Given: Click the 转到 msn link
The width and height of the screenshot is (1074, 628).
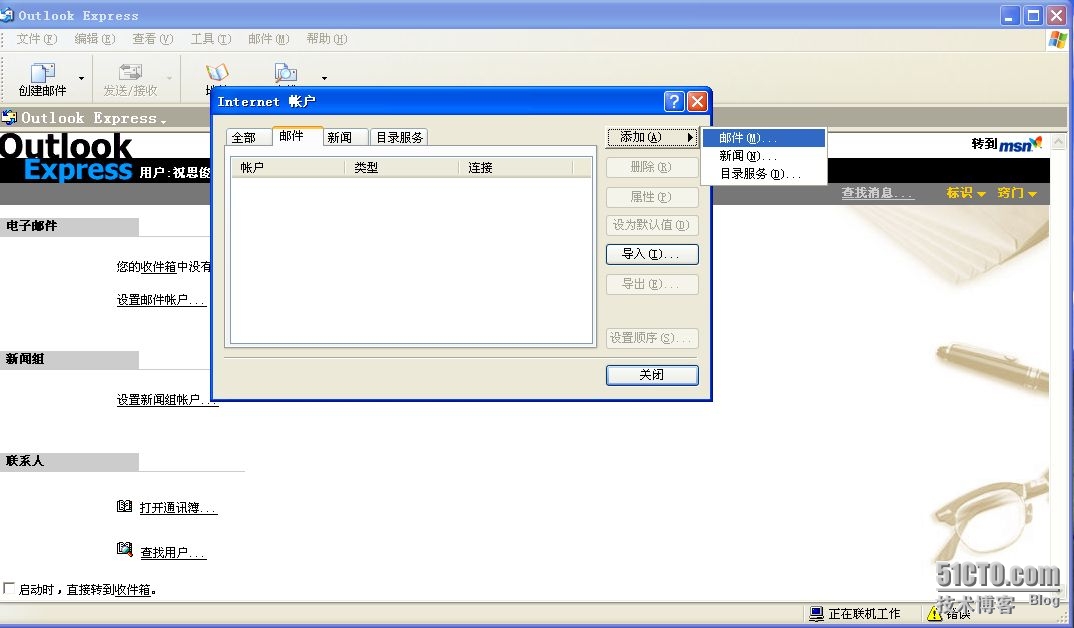Looking at the screenshot, I should tap(1006, 144).
